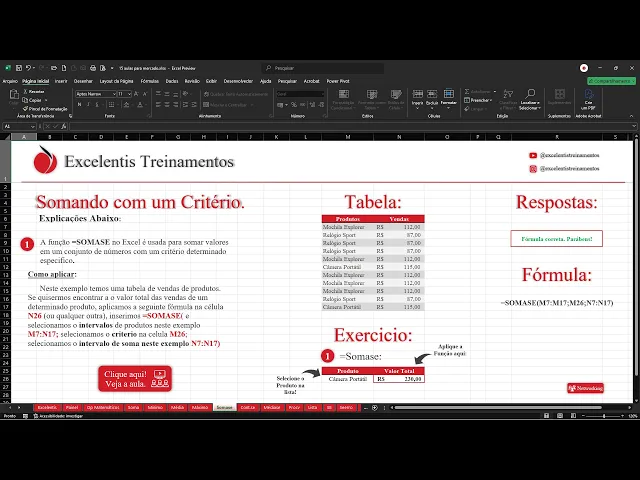Click the formula bar input
640x480 pixels.
351,127
